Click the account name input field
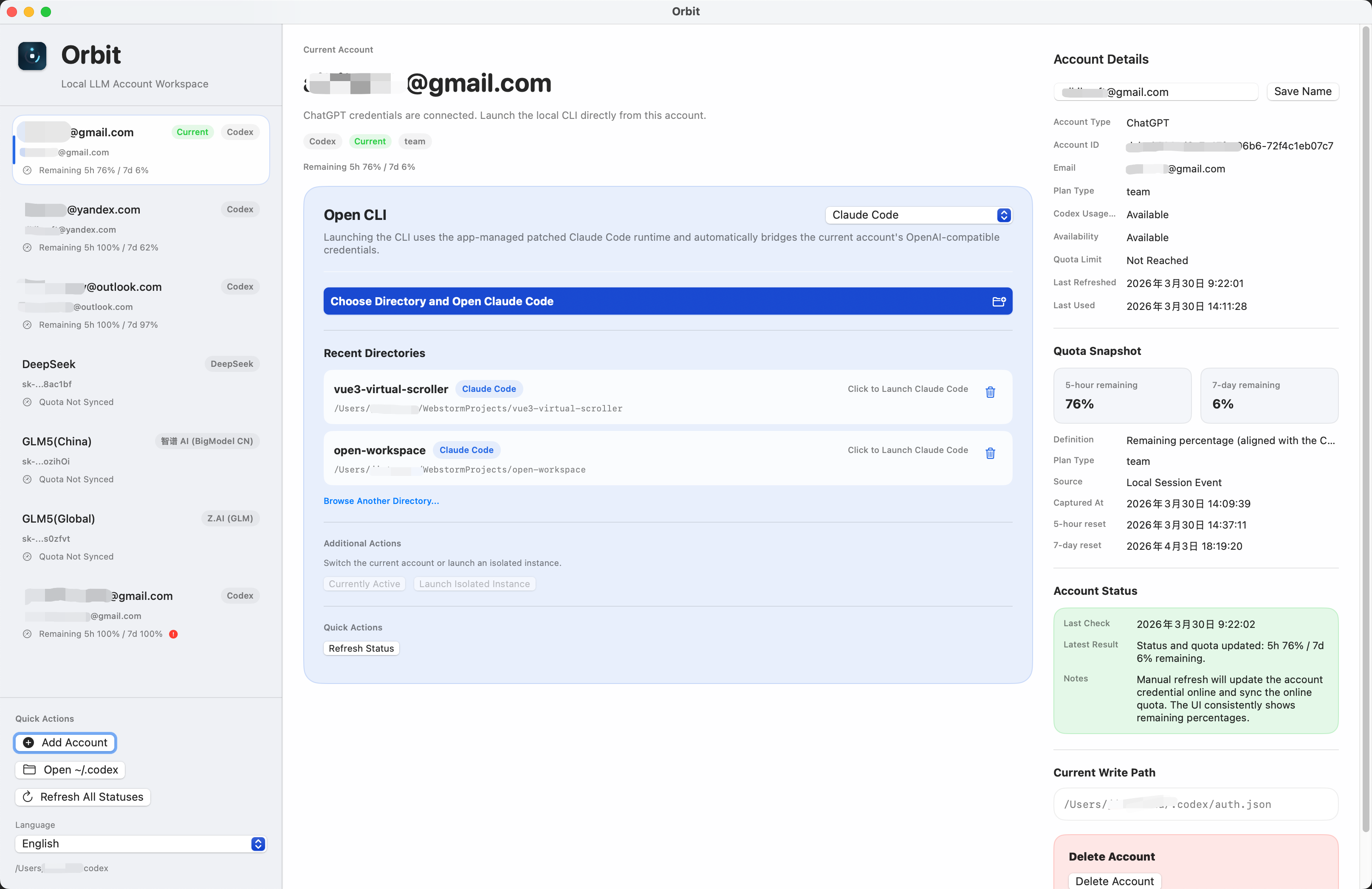The image size is (1372, 889). pyautogui.click(x=1156, y=92)
